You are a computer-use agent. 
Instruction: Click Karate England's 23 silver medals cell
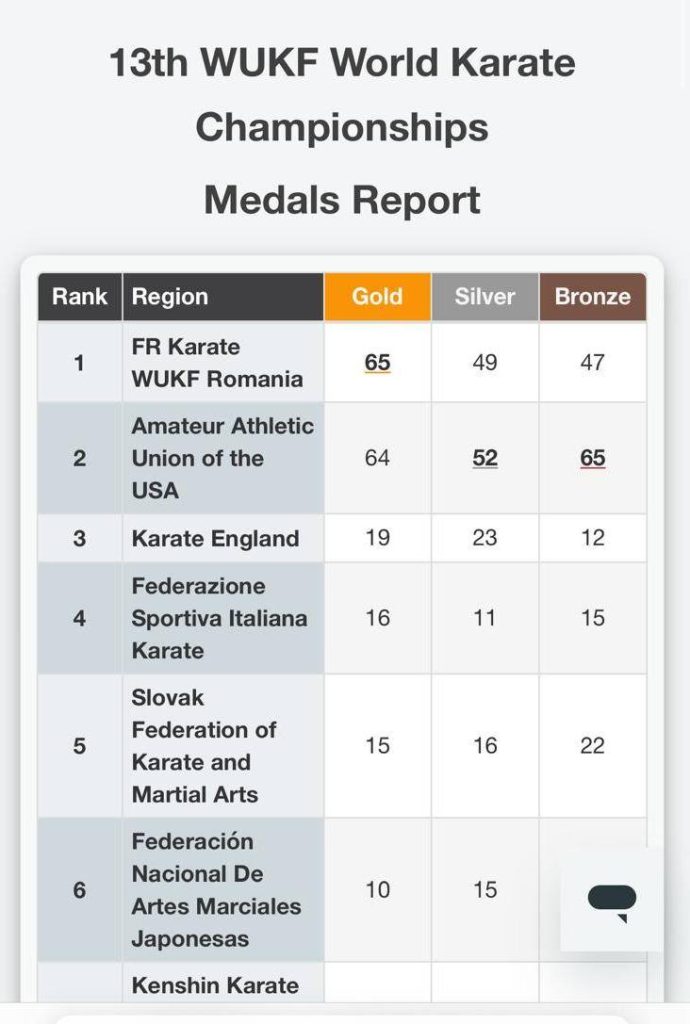point(485,539)
